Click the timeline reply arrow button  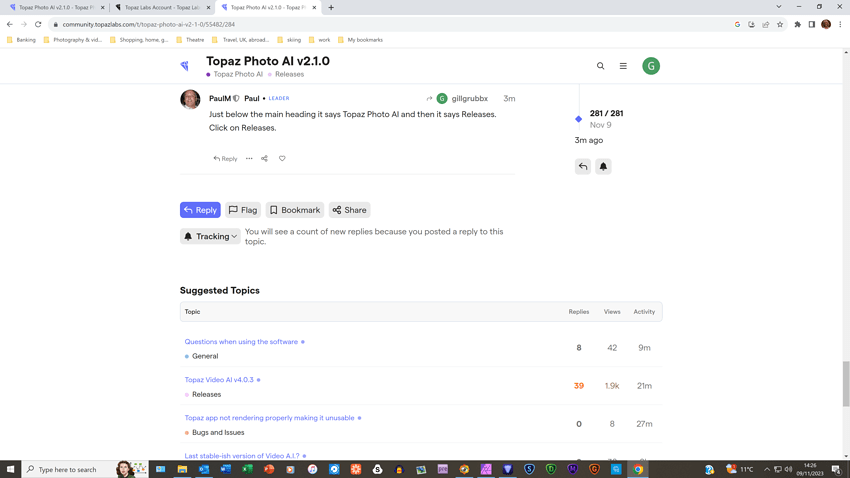(583, 166)
